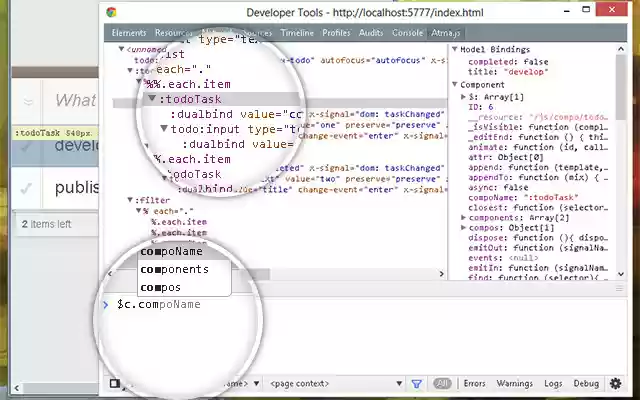
Task: Click the dispose: function property
Action: pyautogui.click(x=538, y=238)
